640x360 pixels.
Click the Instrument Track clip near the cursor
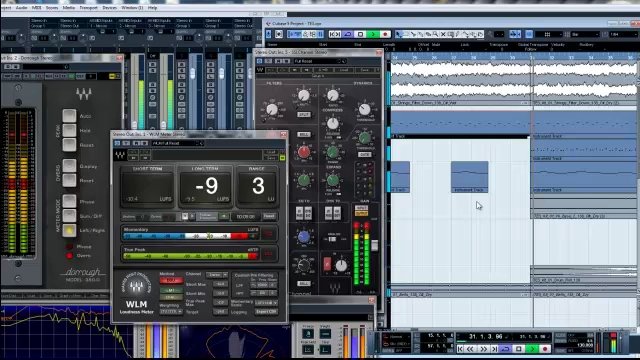click(469, 177)
